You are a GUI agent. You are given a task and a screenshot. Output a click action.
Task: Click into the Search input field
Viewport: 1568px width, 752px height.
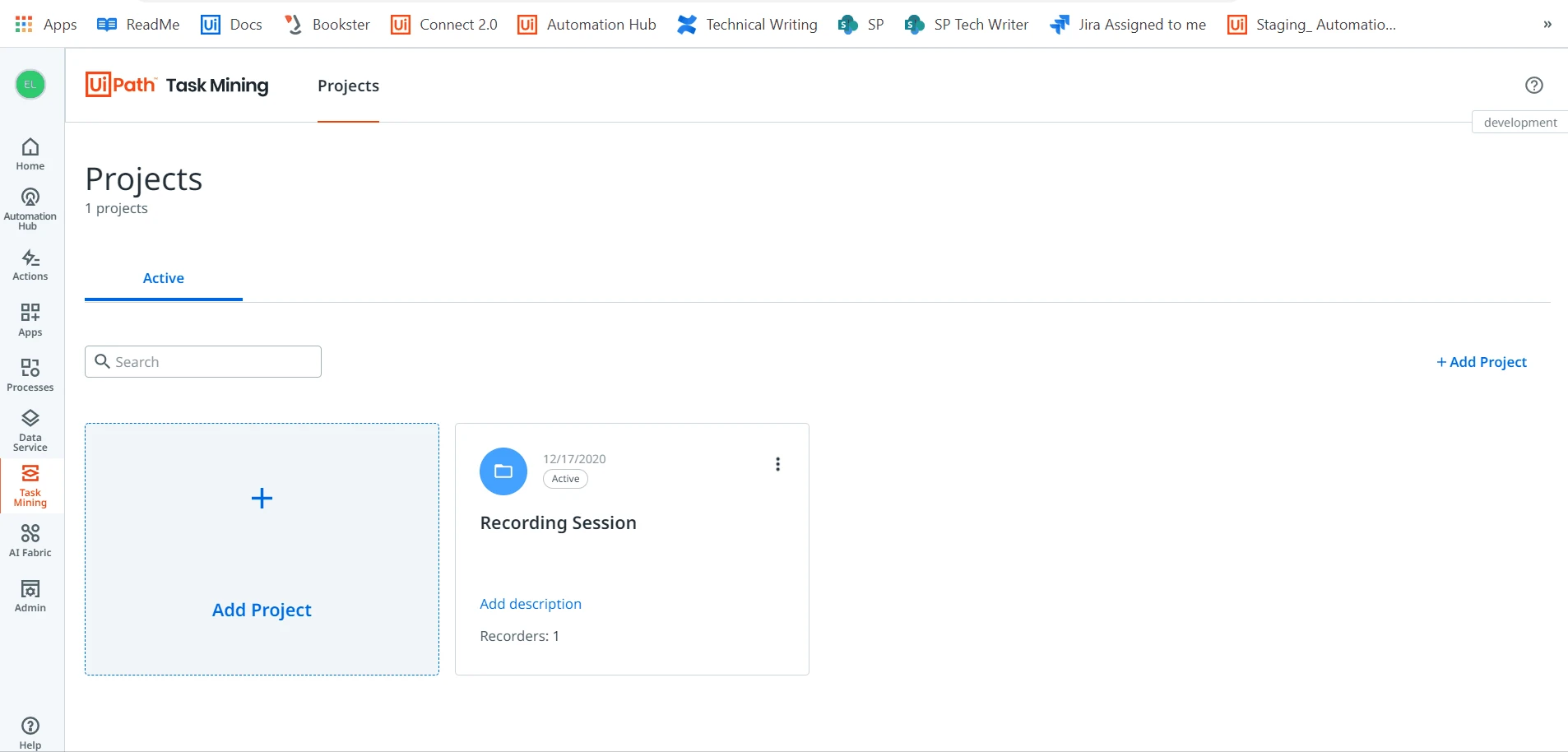click(x=203, y=362)
